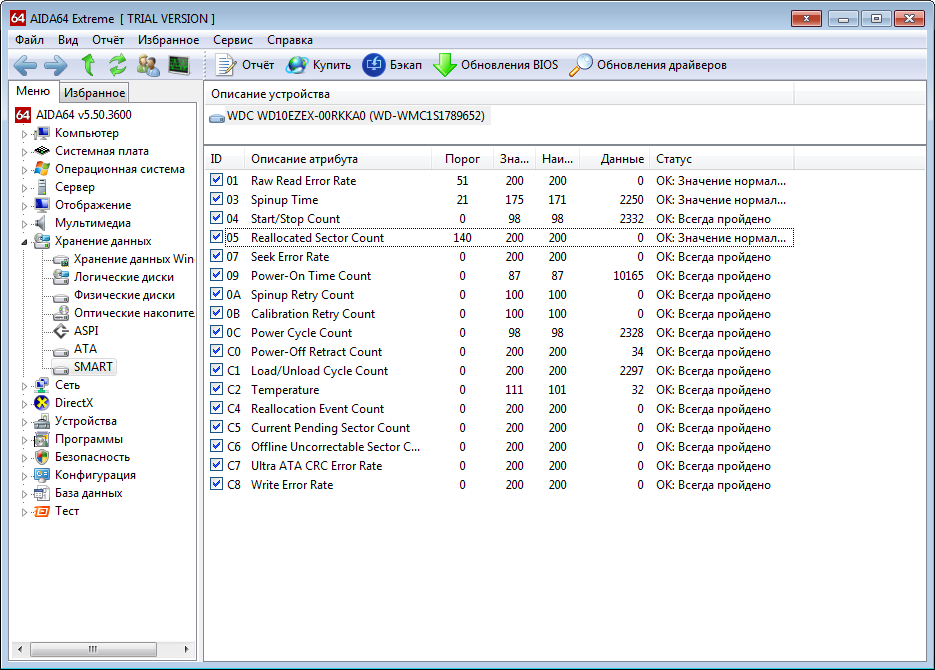Screen dimensions: 935x670
Task: Select Системная плата in the tree
Action: pos(101,151)
